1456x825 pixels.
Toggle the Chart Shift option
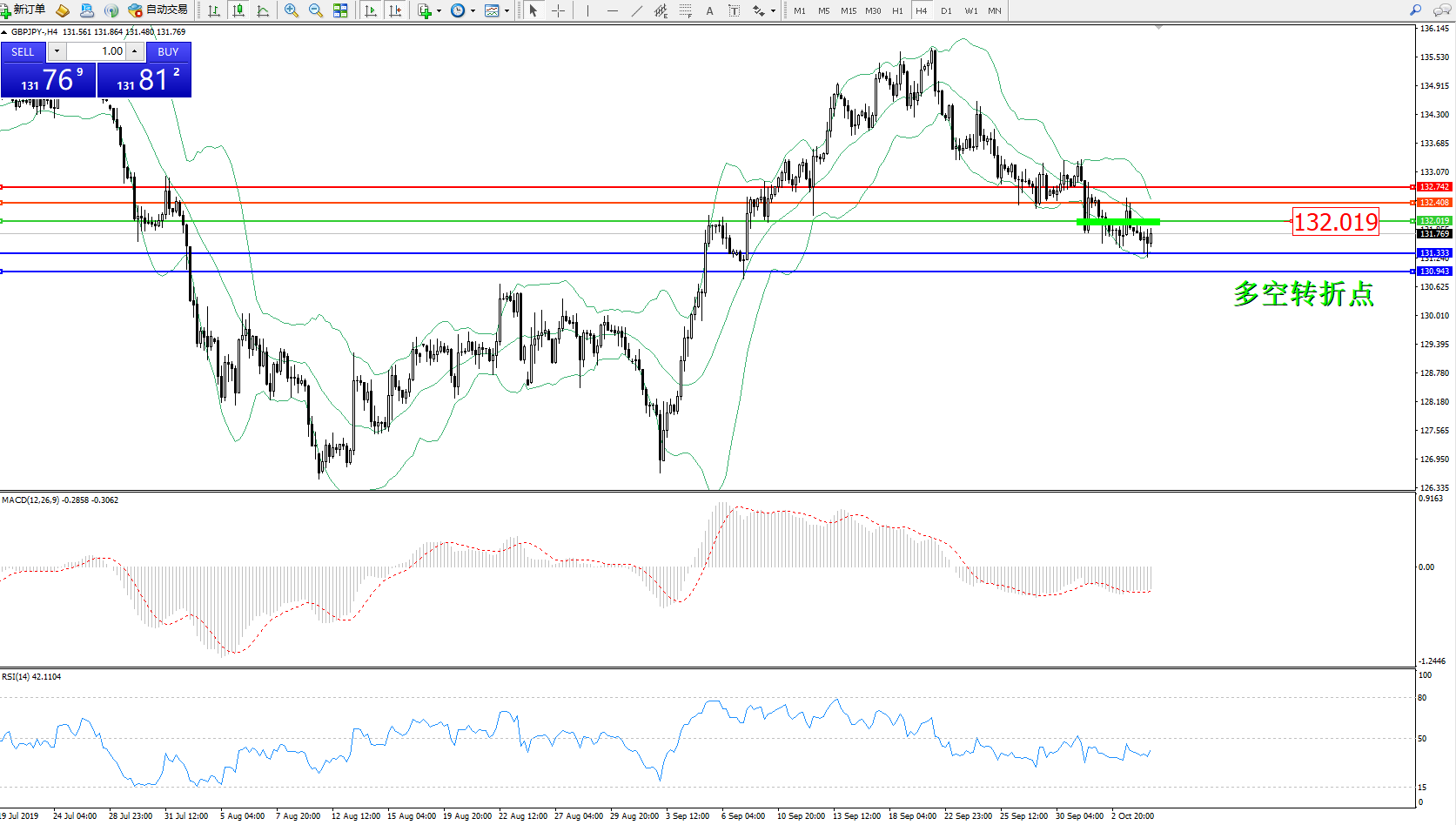(x=395, y=10)
